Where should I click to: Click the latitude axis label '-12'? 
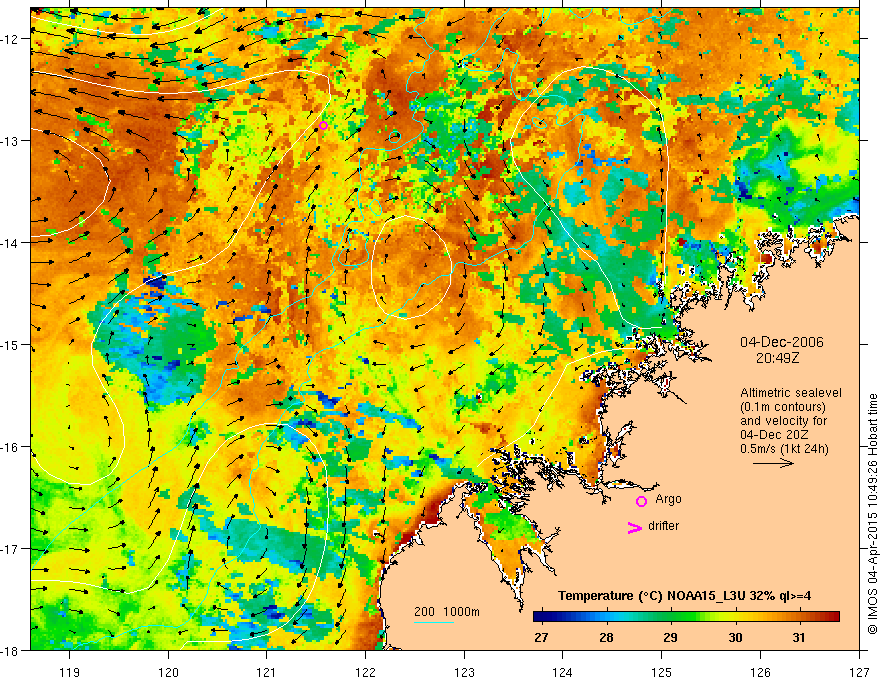10,39
